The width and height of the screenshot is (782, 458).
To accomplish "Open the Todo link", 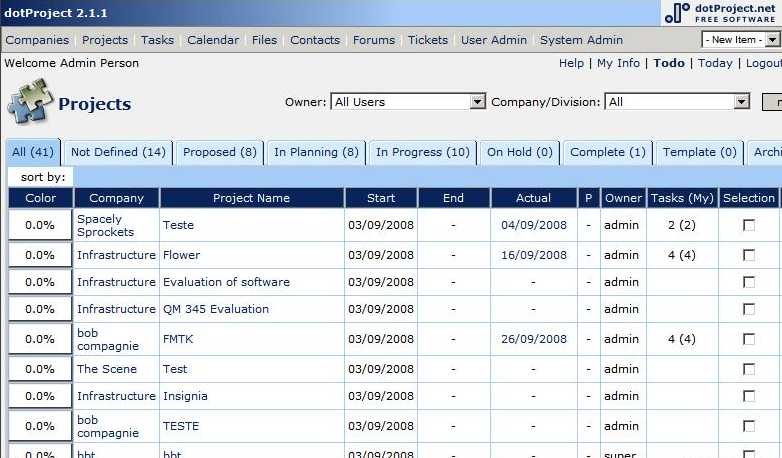I will pyautogui.click(x=669, y=63).
